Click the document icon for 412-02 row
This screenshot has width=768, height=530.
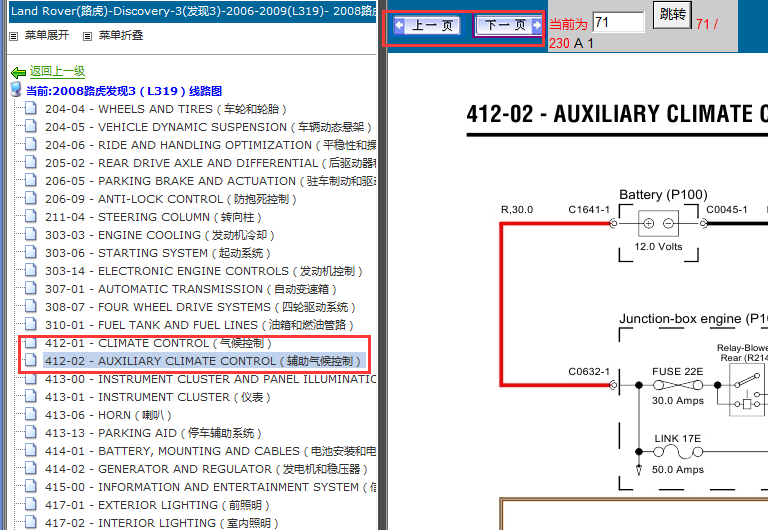[30, 360]
